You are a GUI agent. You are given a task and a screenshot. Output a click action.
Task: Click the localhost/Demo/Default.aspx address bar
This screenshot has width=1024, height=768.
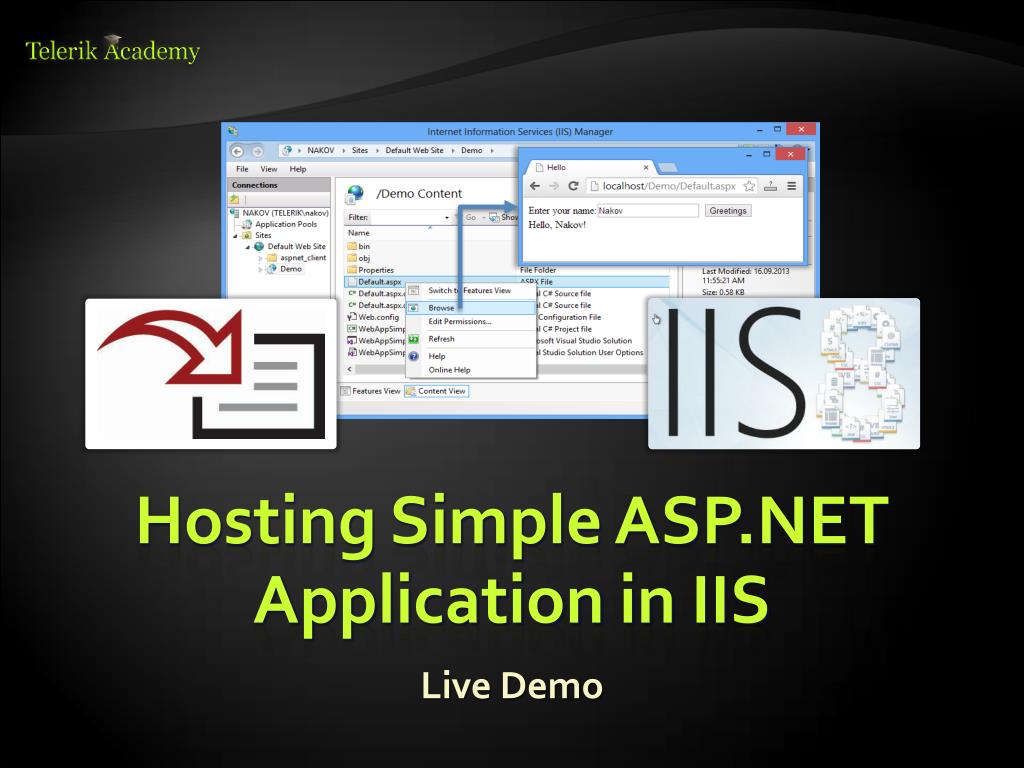[672, 186]
